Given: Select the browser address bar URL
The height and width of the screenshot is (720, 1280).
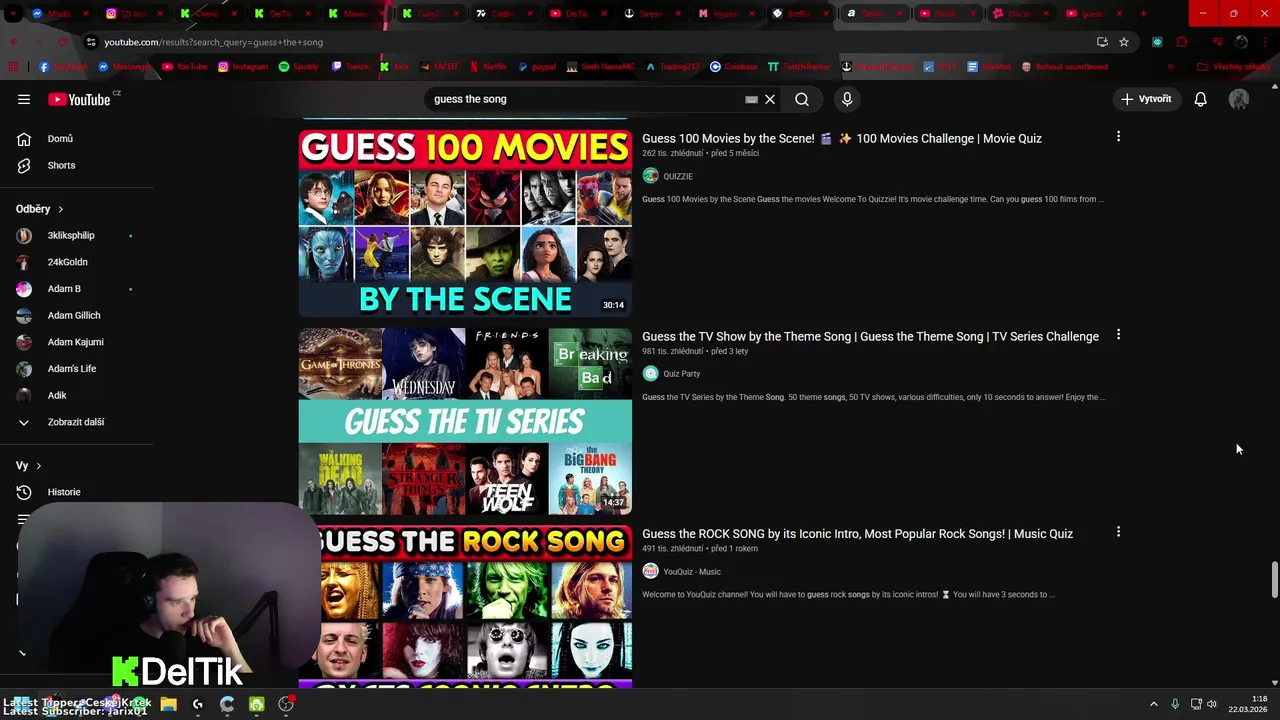Looking at the screenshot, I should (x=213, y=42).
